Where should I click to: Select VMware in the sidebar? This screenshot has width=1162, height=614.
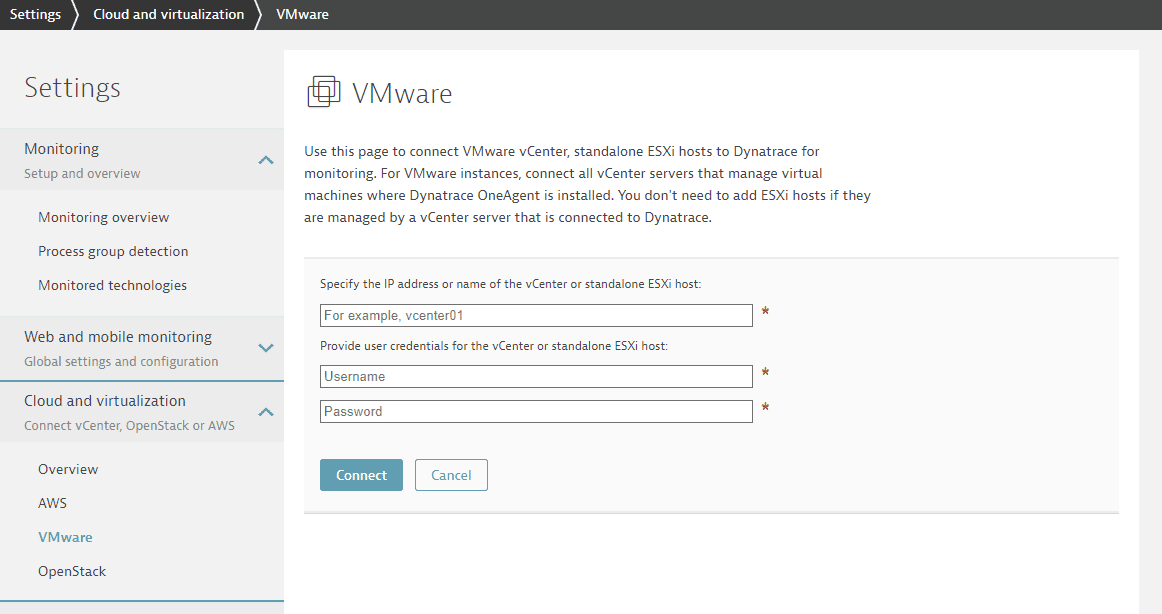click(65, 537)
